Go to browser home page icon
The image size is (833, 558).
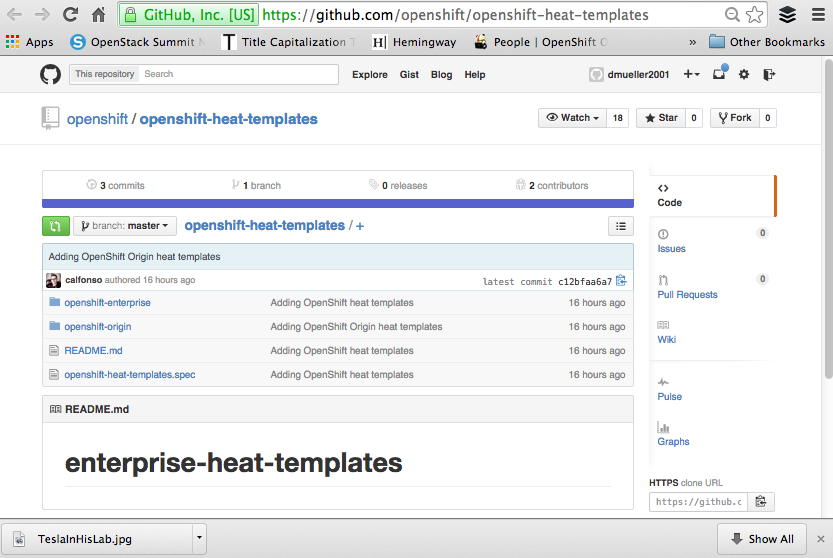click(x=98, y=15)
